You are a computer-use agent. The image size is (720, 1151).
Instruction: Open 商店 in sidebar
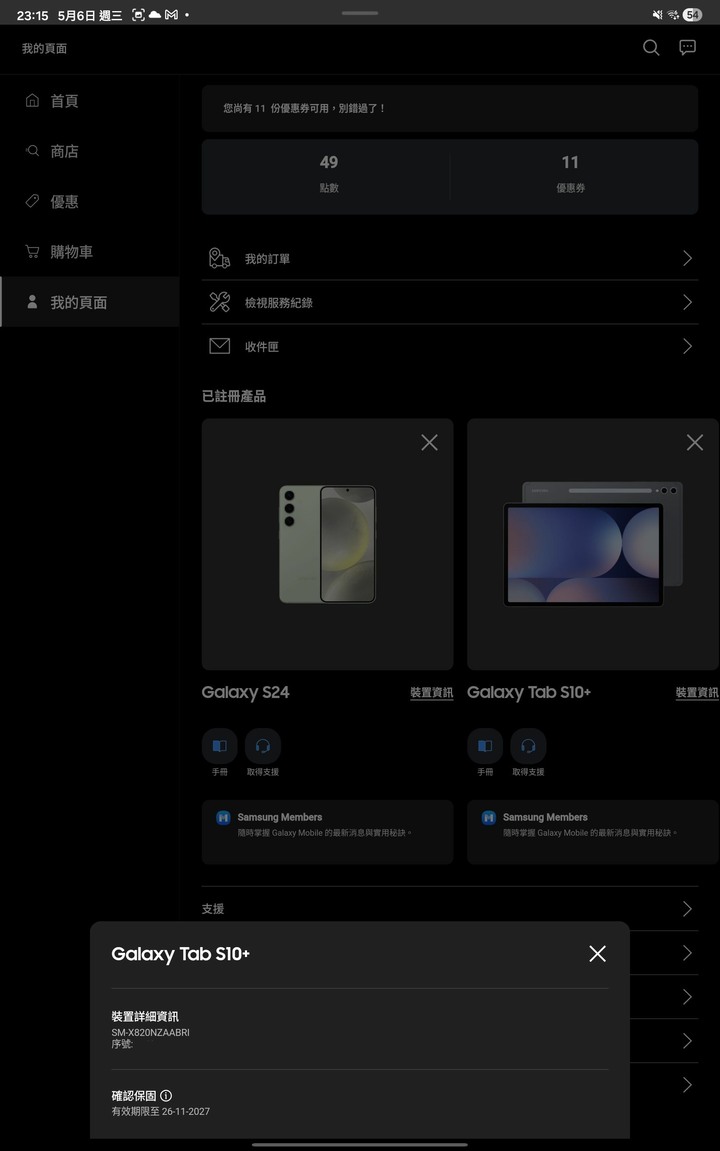(x=90, y=151)
